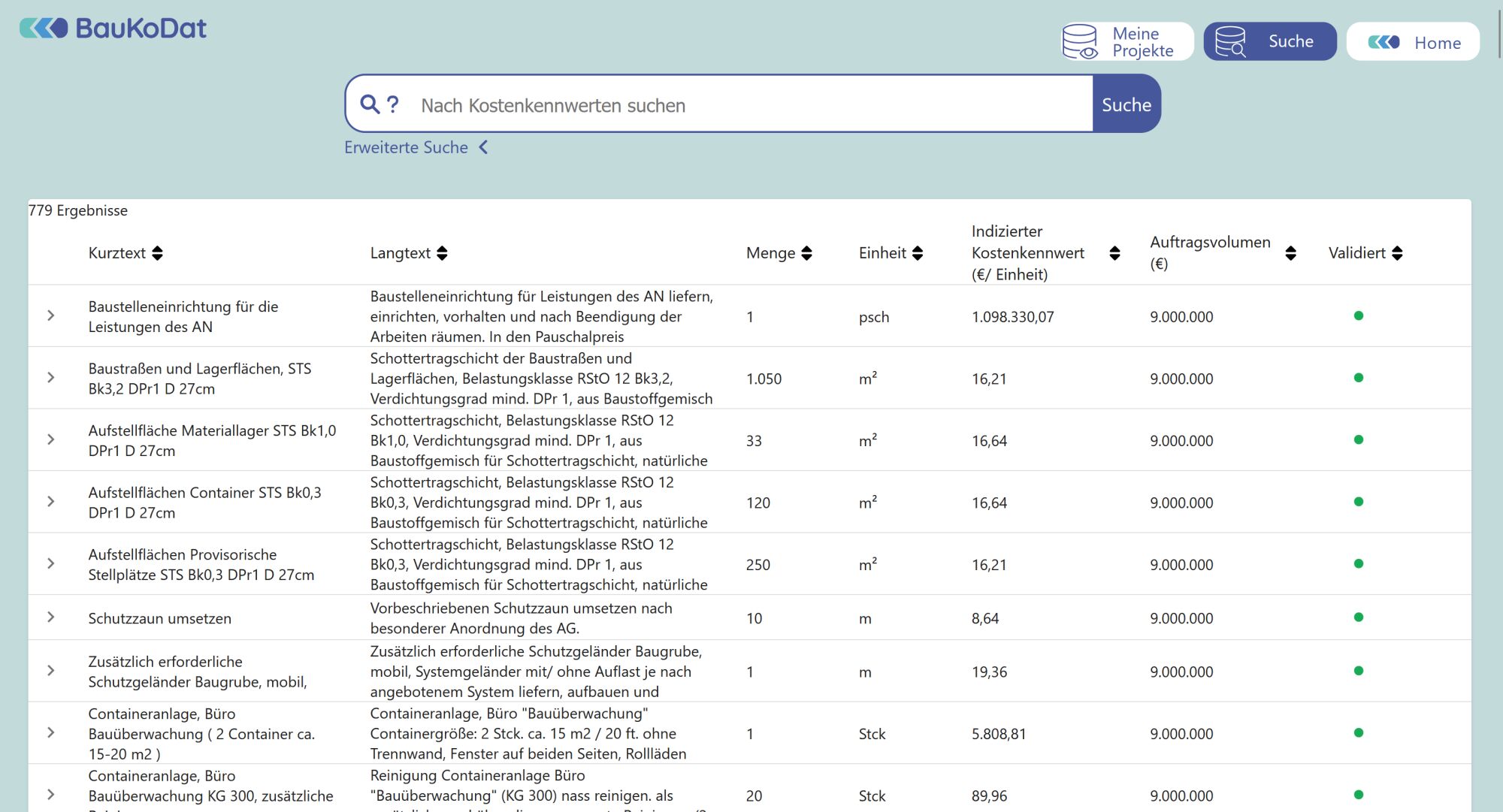
Task: Open search help question mark icon
Action: click(392, 104)
